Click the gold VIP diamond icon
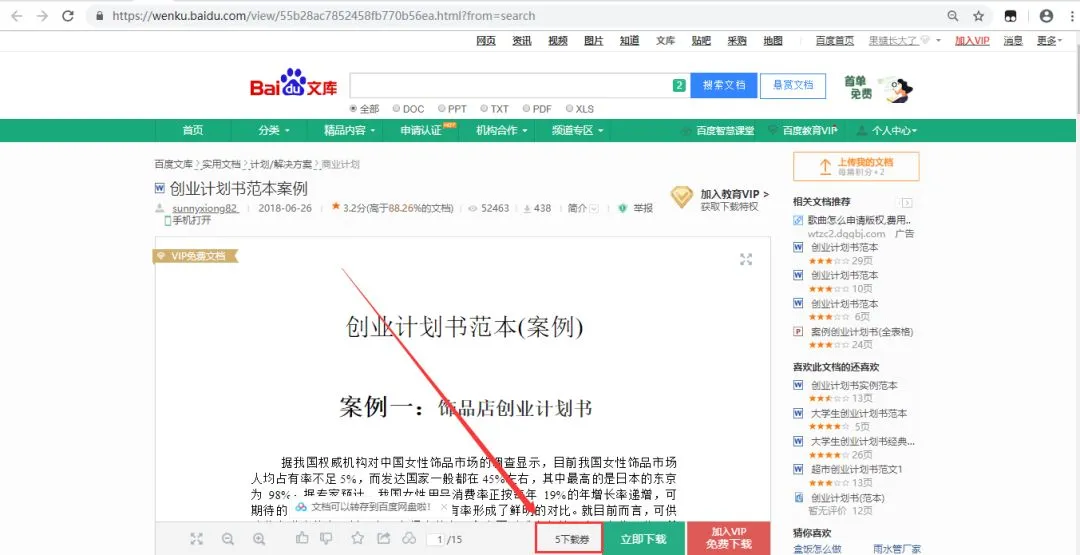The image size is (1080, 555). pyautogui.click(x=682, y=197)
